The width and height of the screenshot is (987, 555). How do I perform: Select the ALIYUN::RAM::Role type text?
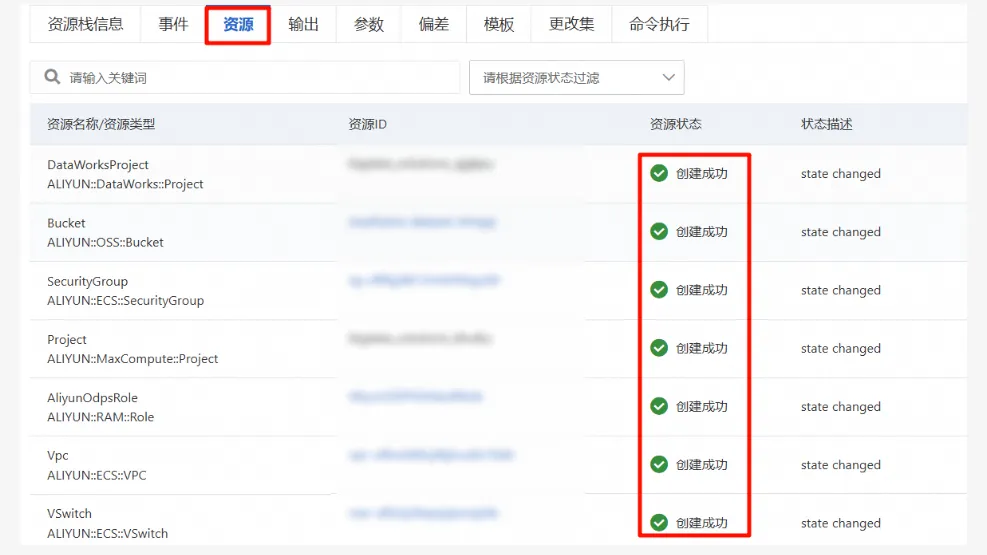(100, 417)
